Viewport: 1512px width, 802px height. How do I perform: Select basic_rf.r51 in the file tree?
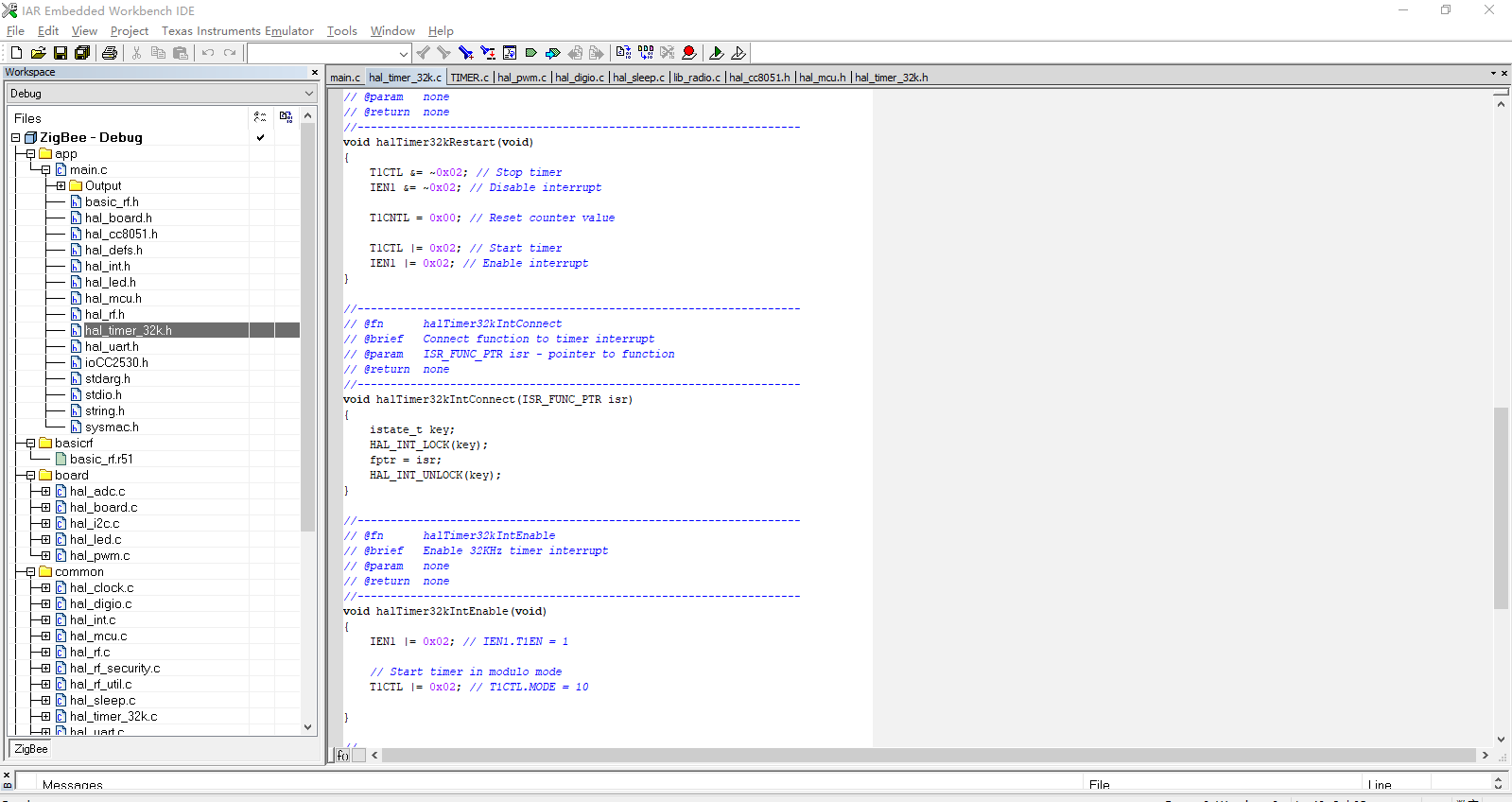101,460
